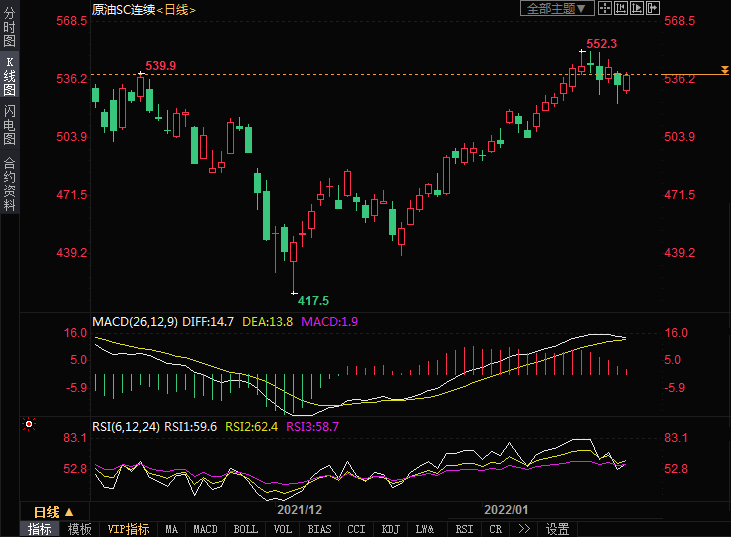Click the orange double-arrow price marker
This screenshot has width=731, height=537.
[x=724, y=71]
